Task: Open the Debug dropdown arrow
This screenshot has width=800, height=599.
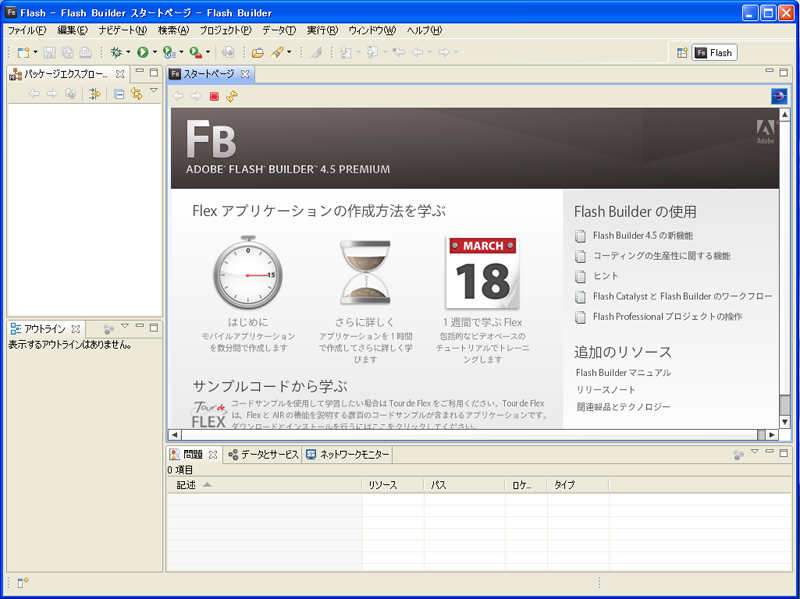Action: pyautogui.click(x=128, y=52)
